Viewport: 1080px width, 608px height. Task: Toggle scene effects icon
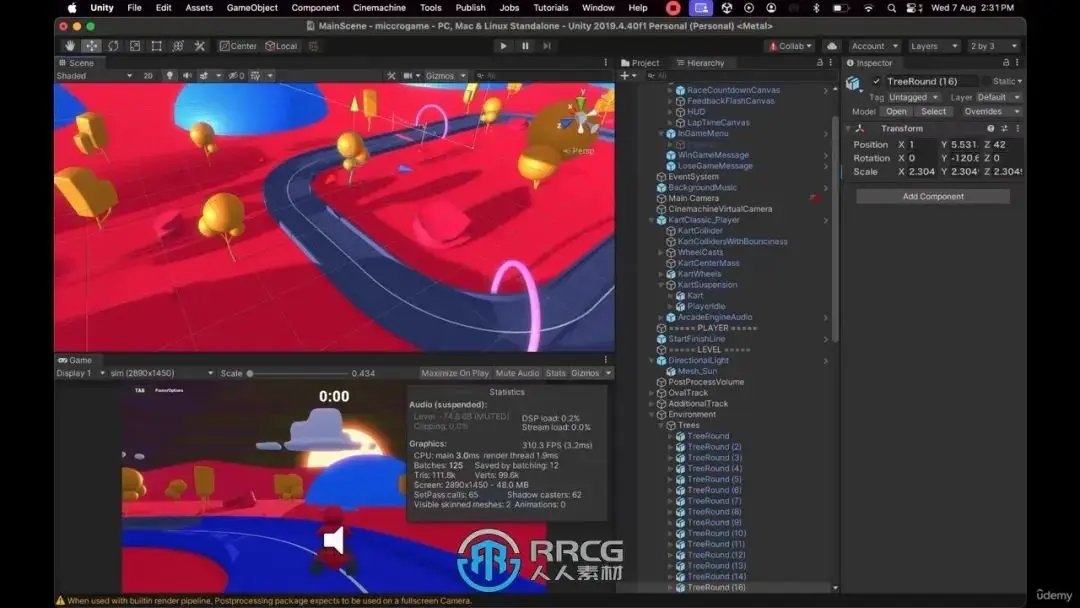pyautogui.click(x=204, y=76)
